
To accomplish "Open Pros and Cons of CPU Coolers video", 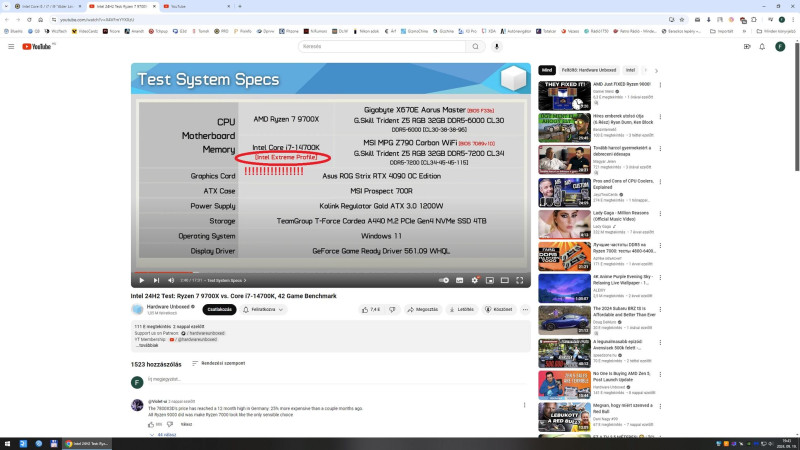I will (x=564, y=192).
